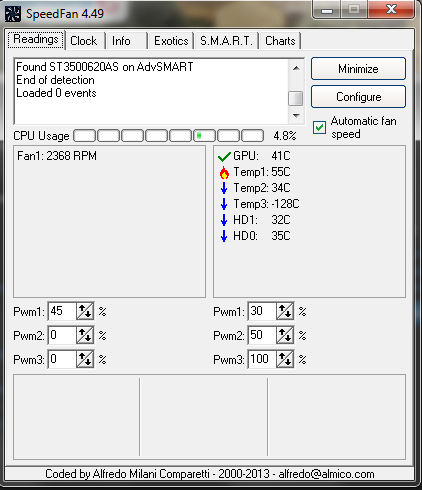Click the Fan1: 2368 RPM reading
This screenshot has width=422, height=490.
(x=57, y=156)
